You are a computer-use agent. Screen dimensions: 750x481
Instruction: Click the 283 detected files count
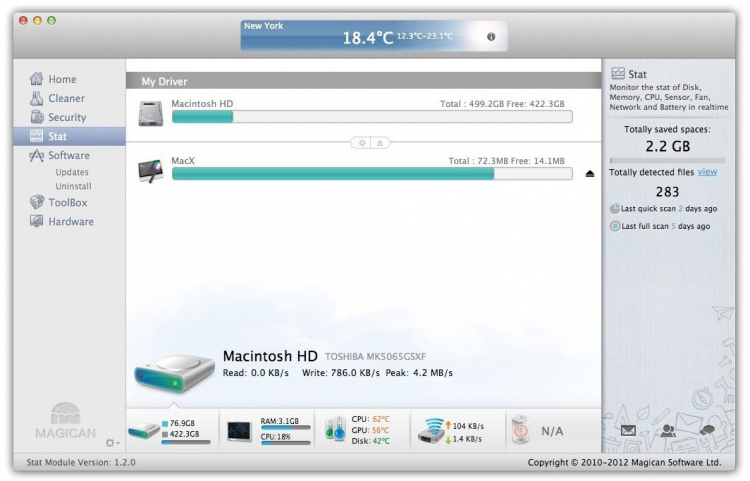(667, 192)
